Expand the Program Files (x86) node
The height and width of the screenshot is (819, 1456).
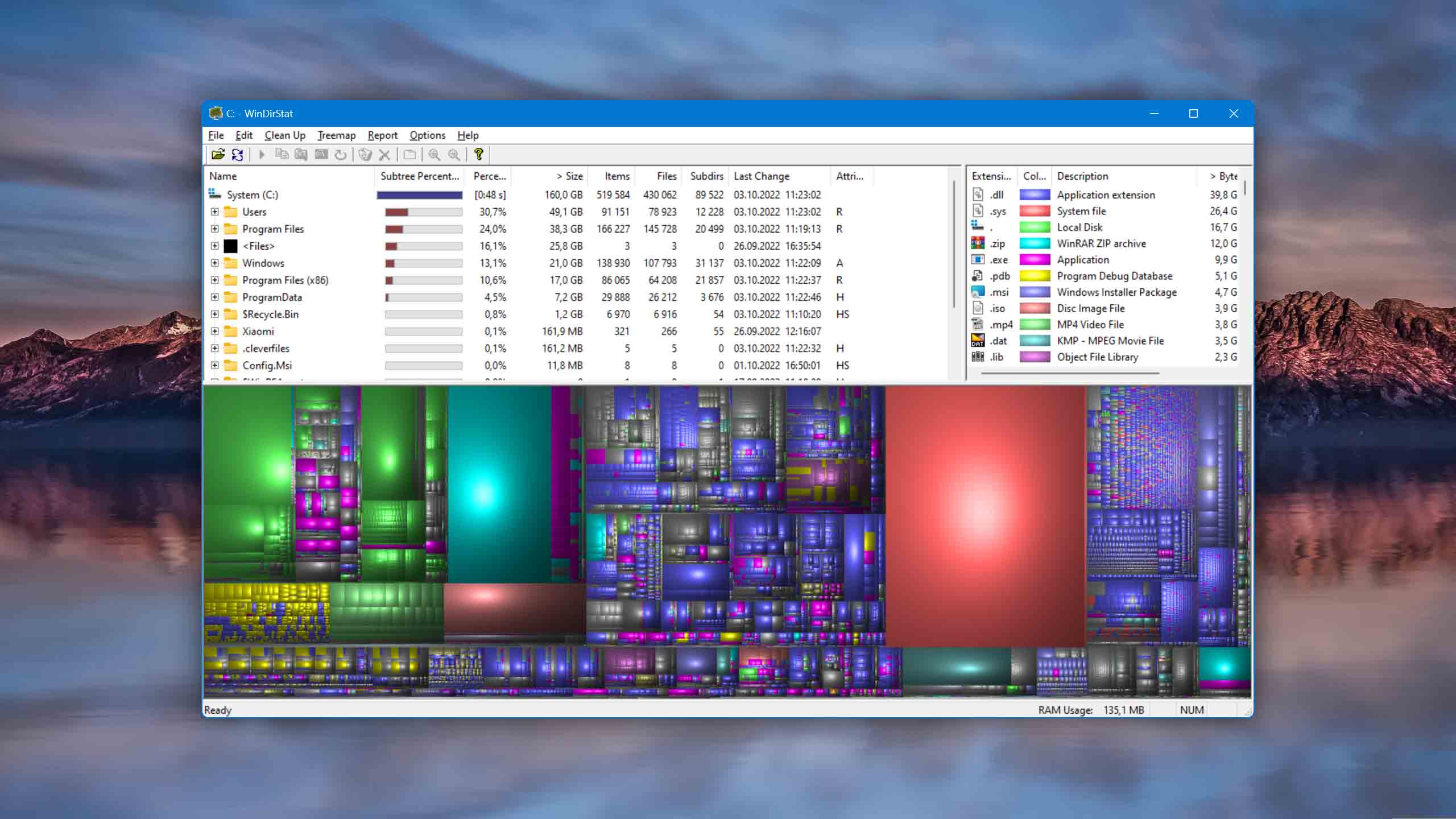tap(214, 280)
